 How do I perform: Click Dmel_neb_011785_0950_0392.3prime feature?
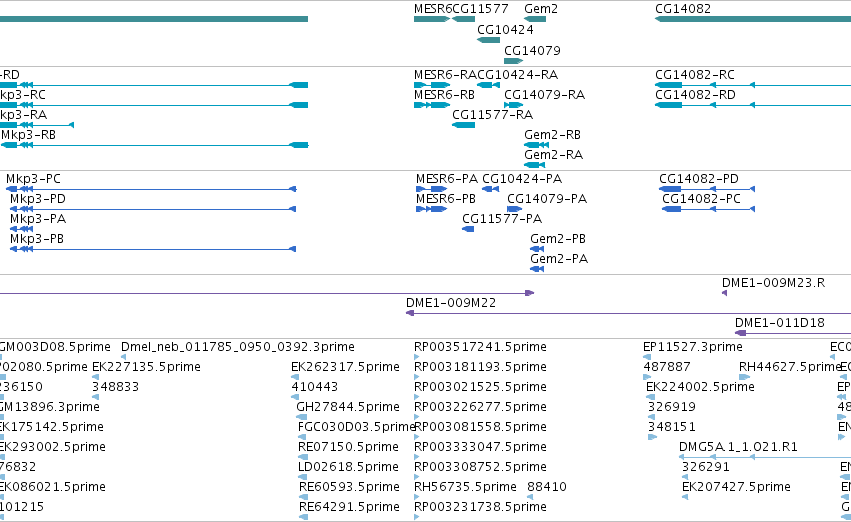click(x=124, y=357)
